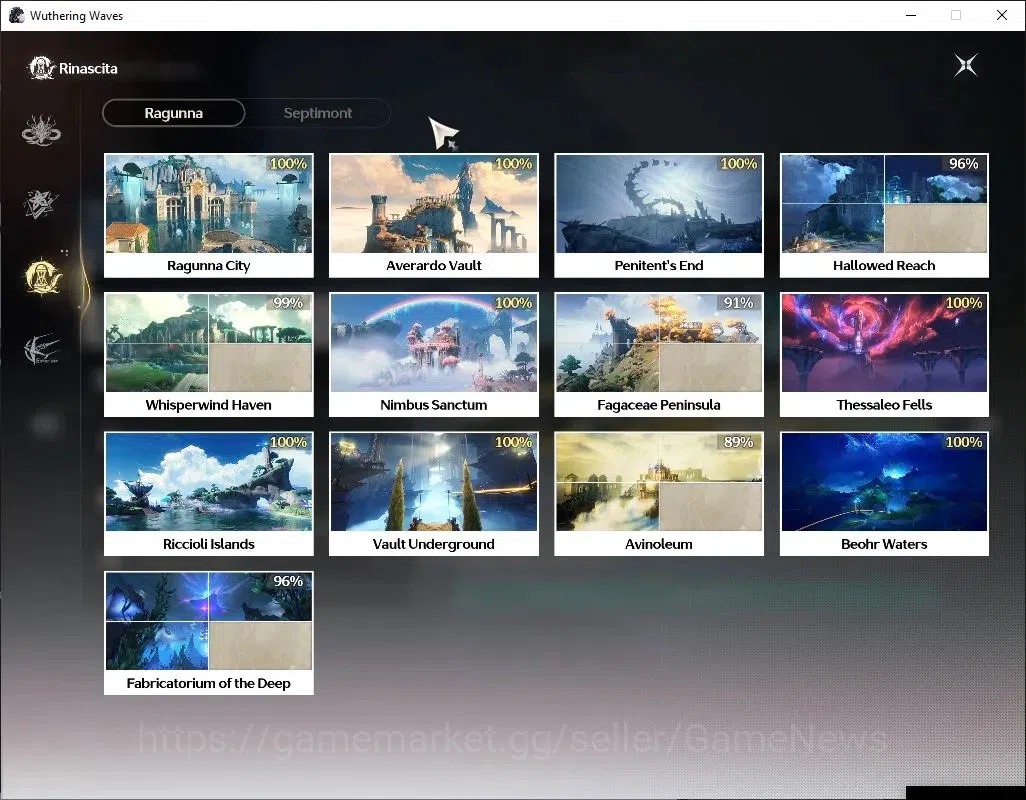
Task: Select the highlighted golden Rinascita sidebar icon
Action: click(43, 276)
